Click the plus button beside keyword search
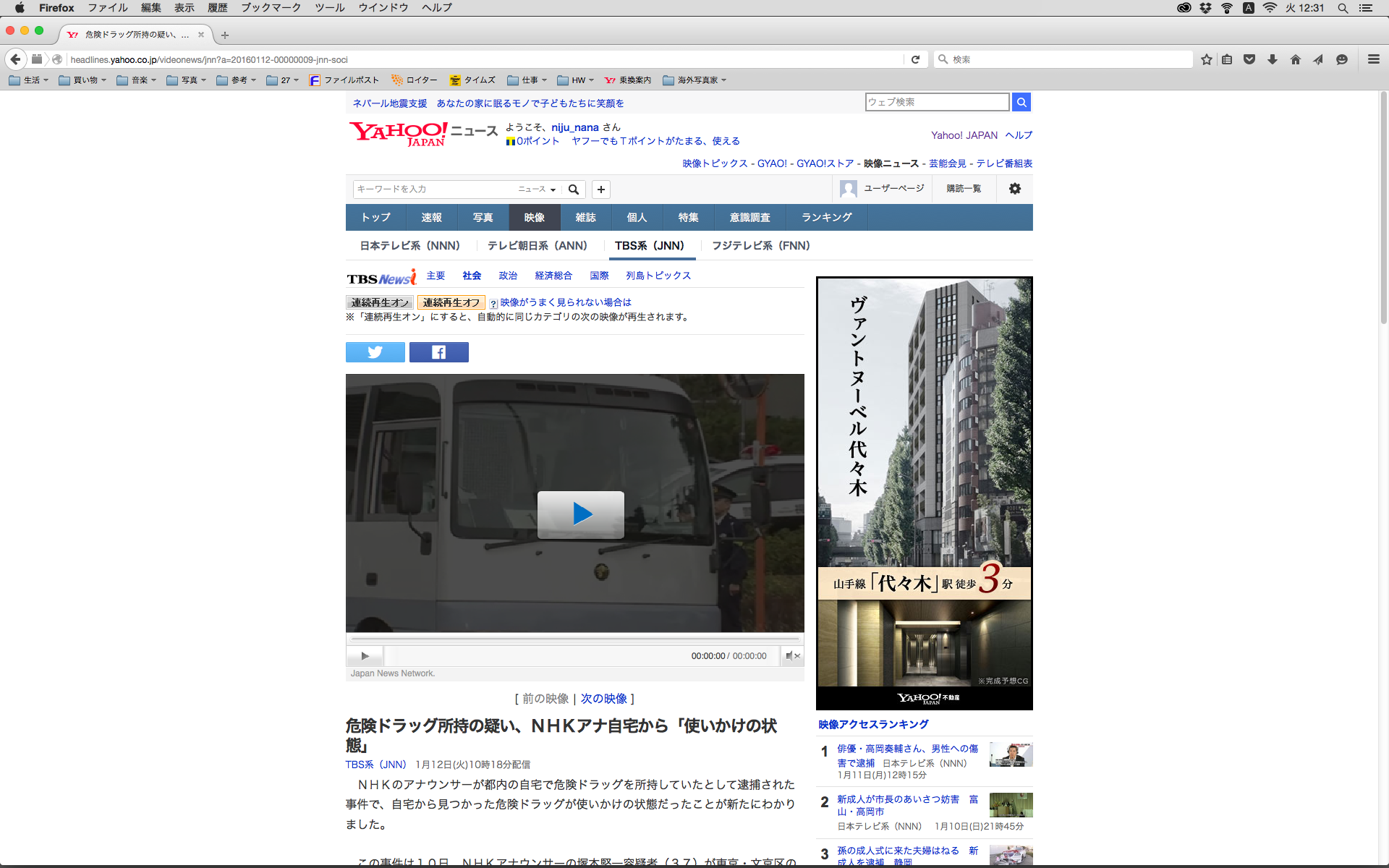The height and width of the screenshot is (868, 1389). [x=600, y=190]
